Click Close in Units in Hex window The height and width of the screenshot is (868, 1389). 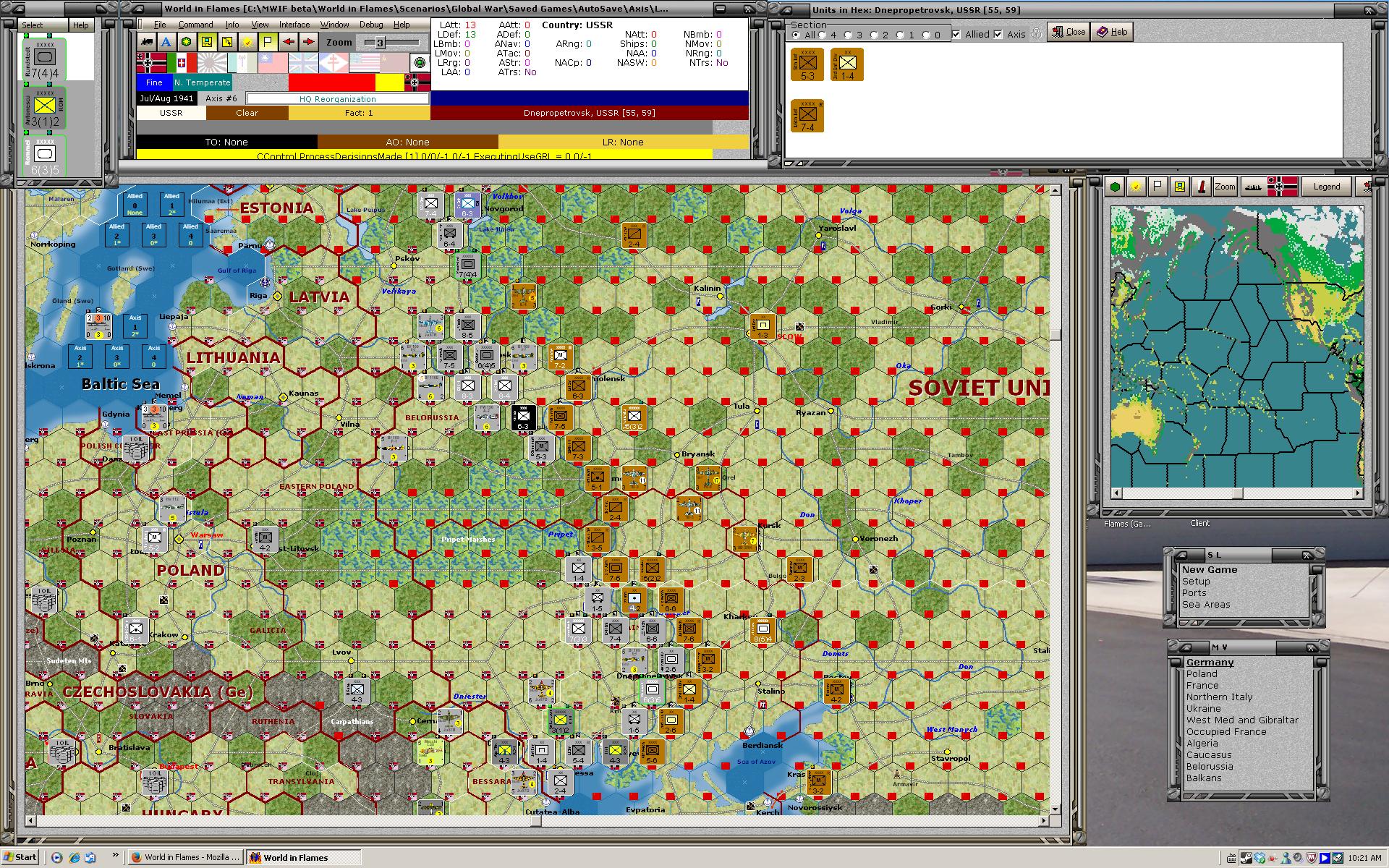1069,32
